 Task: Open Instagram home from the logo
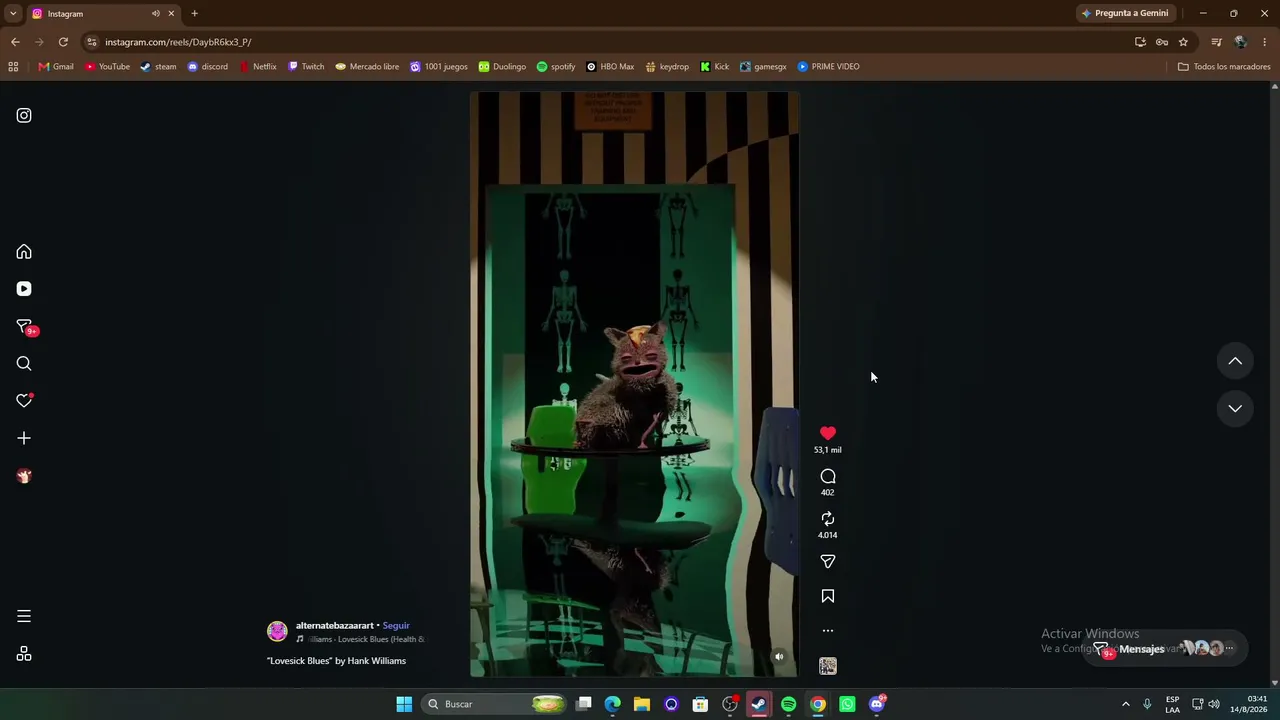24,115
